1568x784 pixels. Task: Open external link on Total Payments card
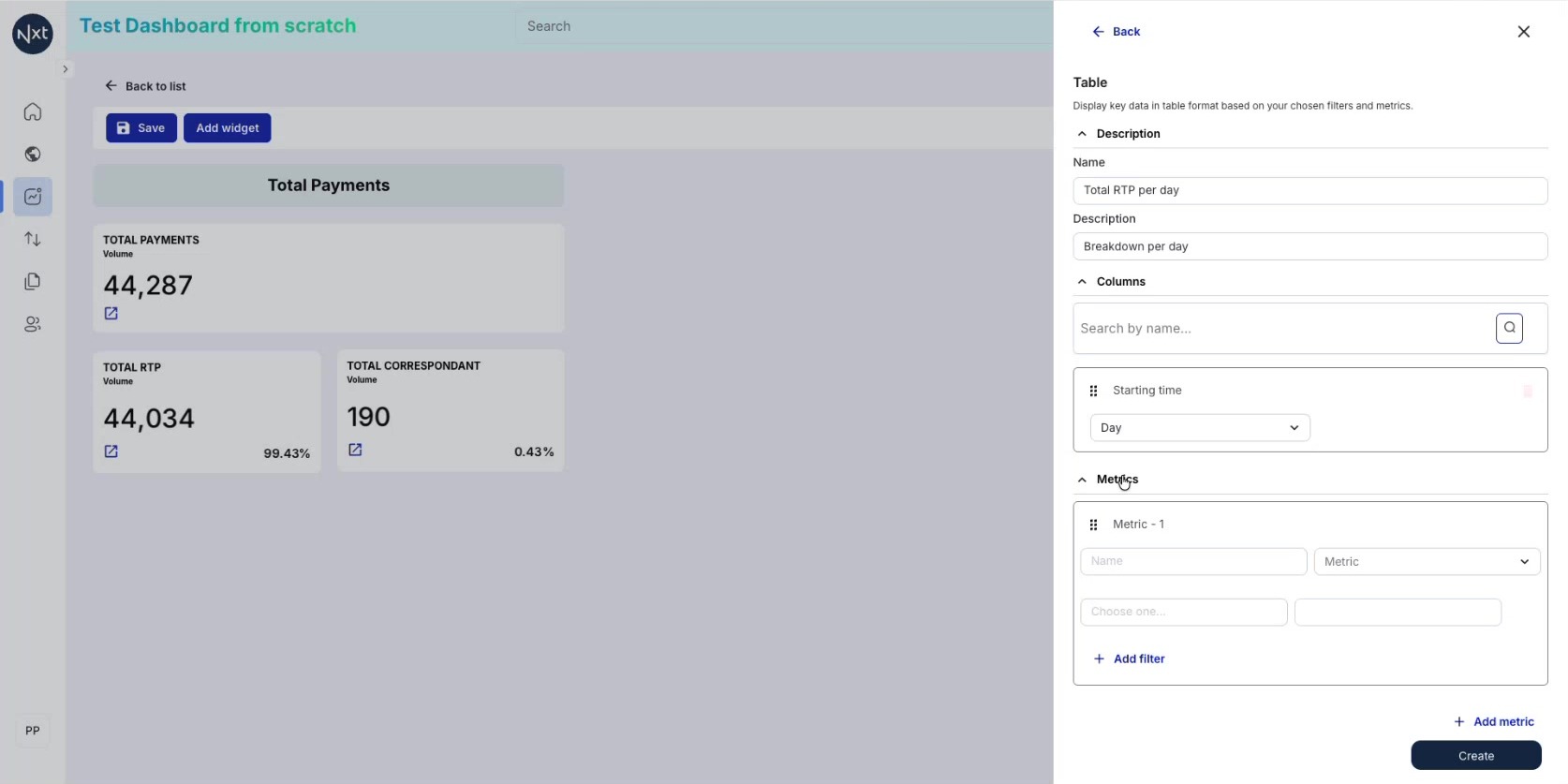111,314
